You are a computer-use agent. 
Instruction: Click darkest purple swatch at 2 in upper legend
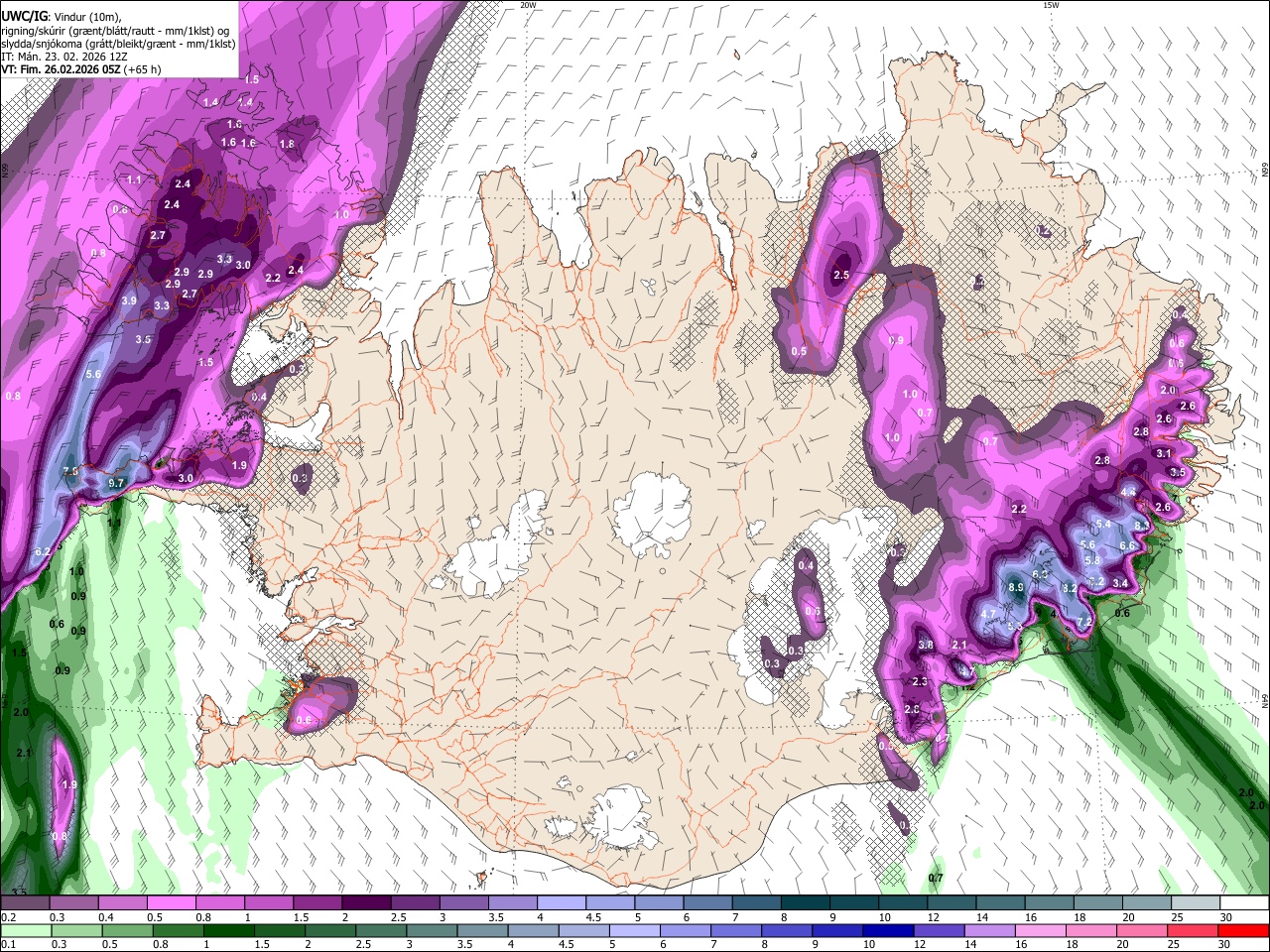click(x=365, y=903)
